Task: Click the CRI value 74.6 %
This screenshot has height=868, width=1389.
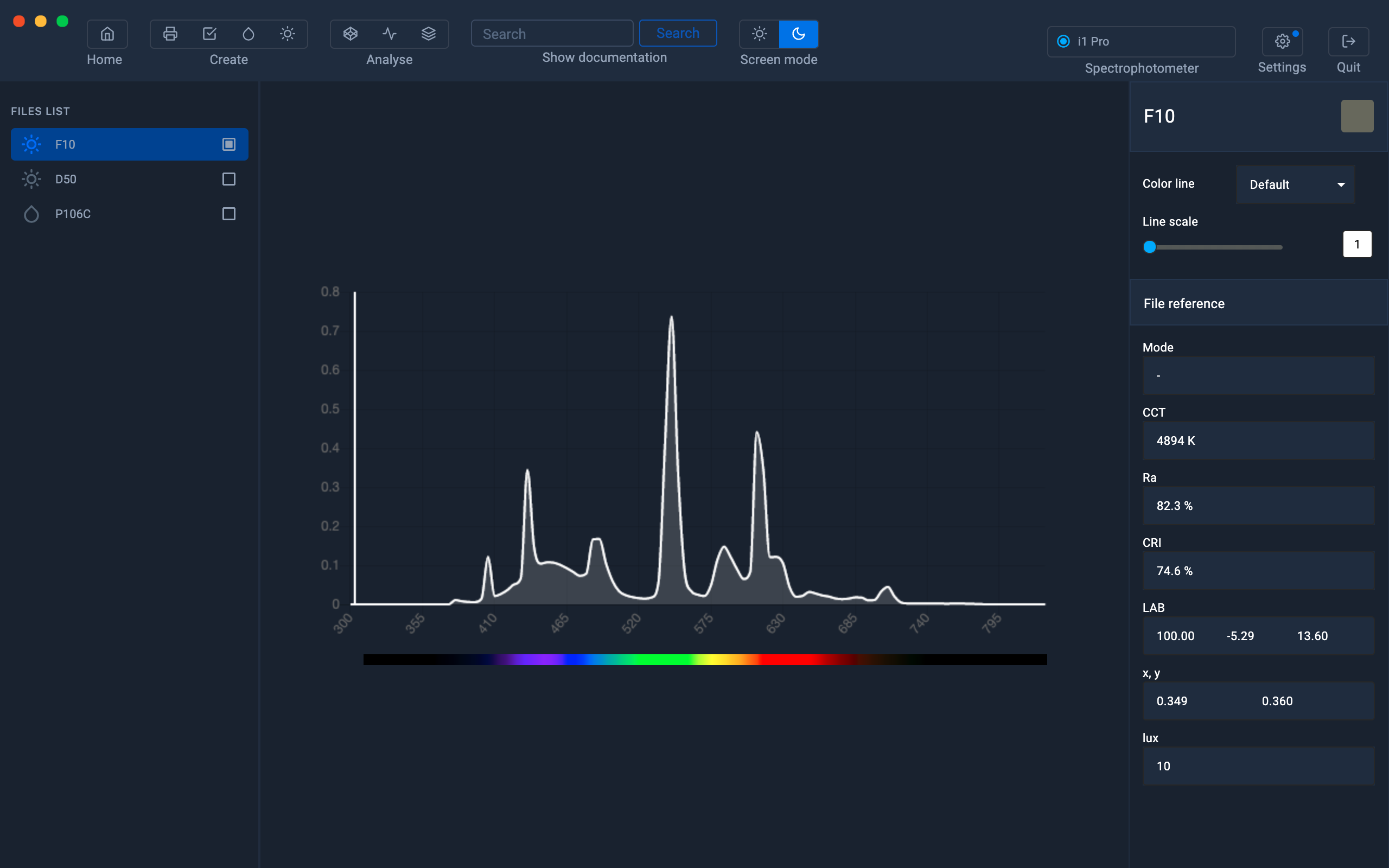Action: coord(1174,571)
